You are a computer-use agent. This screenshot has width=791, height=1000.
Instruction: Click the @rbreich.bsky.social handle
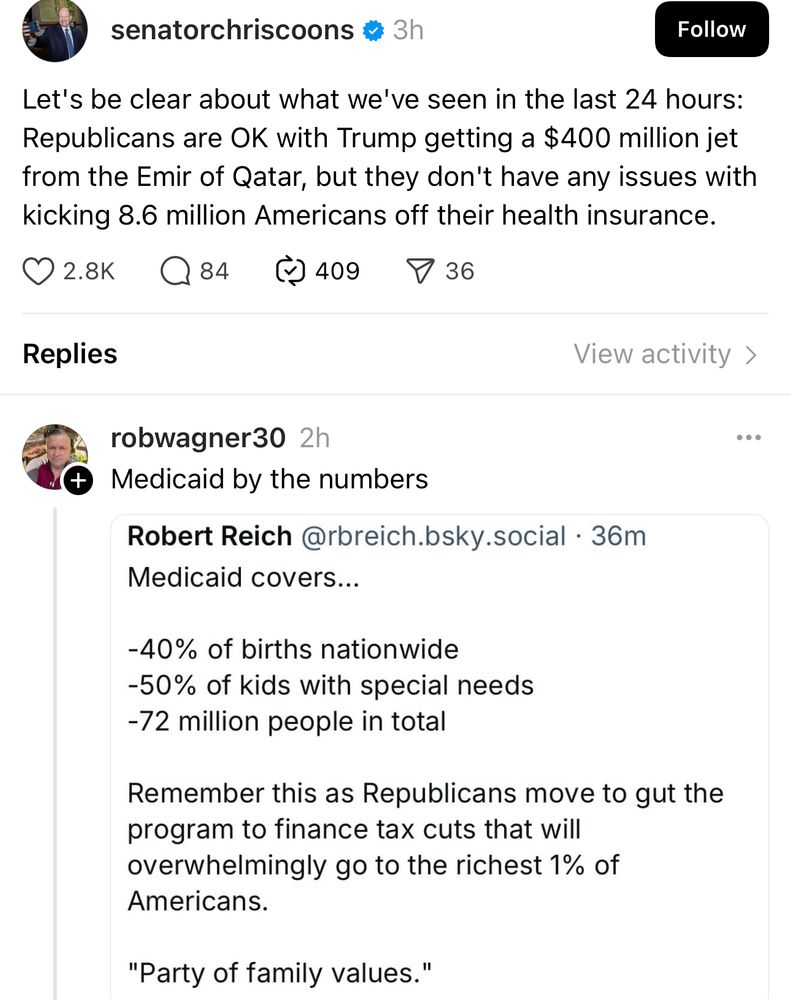pos(432,536)
